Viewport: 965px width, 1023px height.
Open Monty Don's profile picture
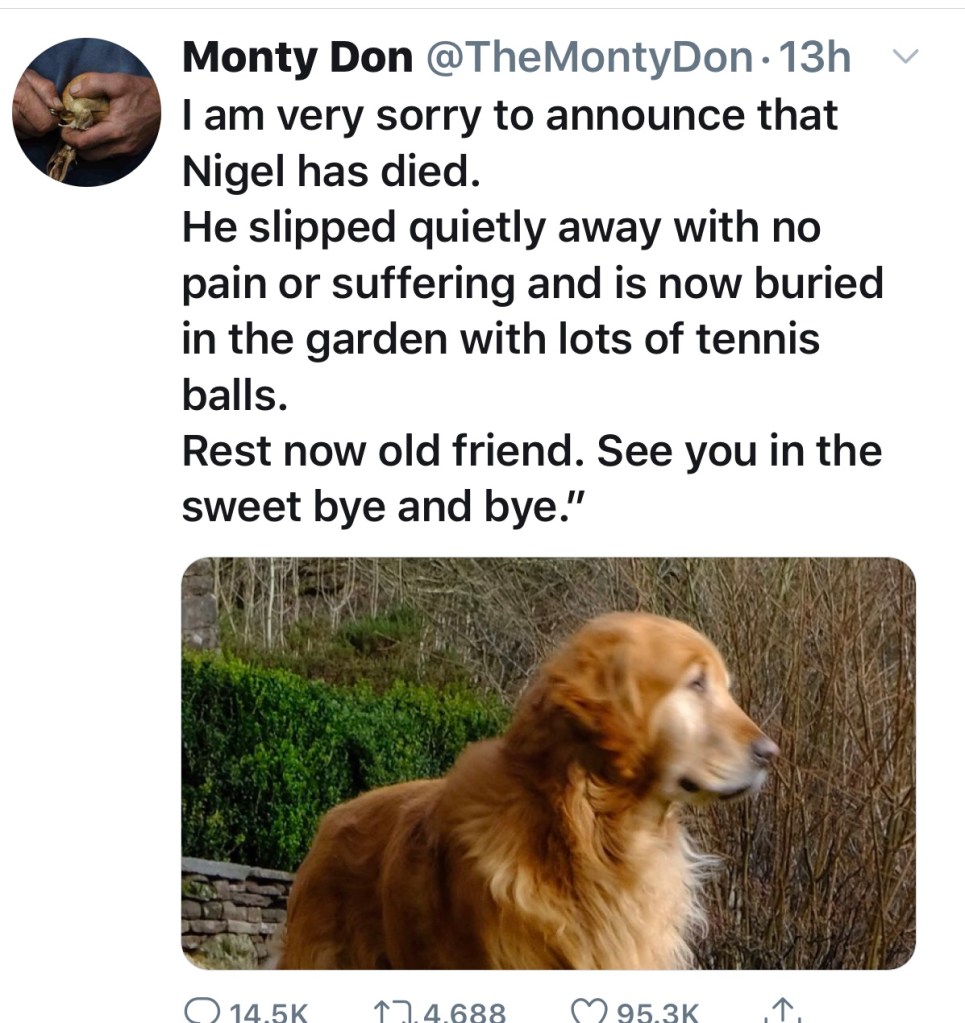[86, 112]
